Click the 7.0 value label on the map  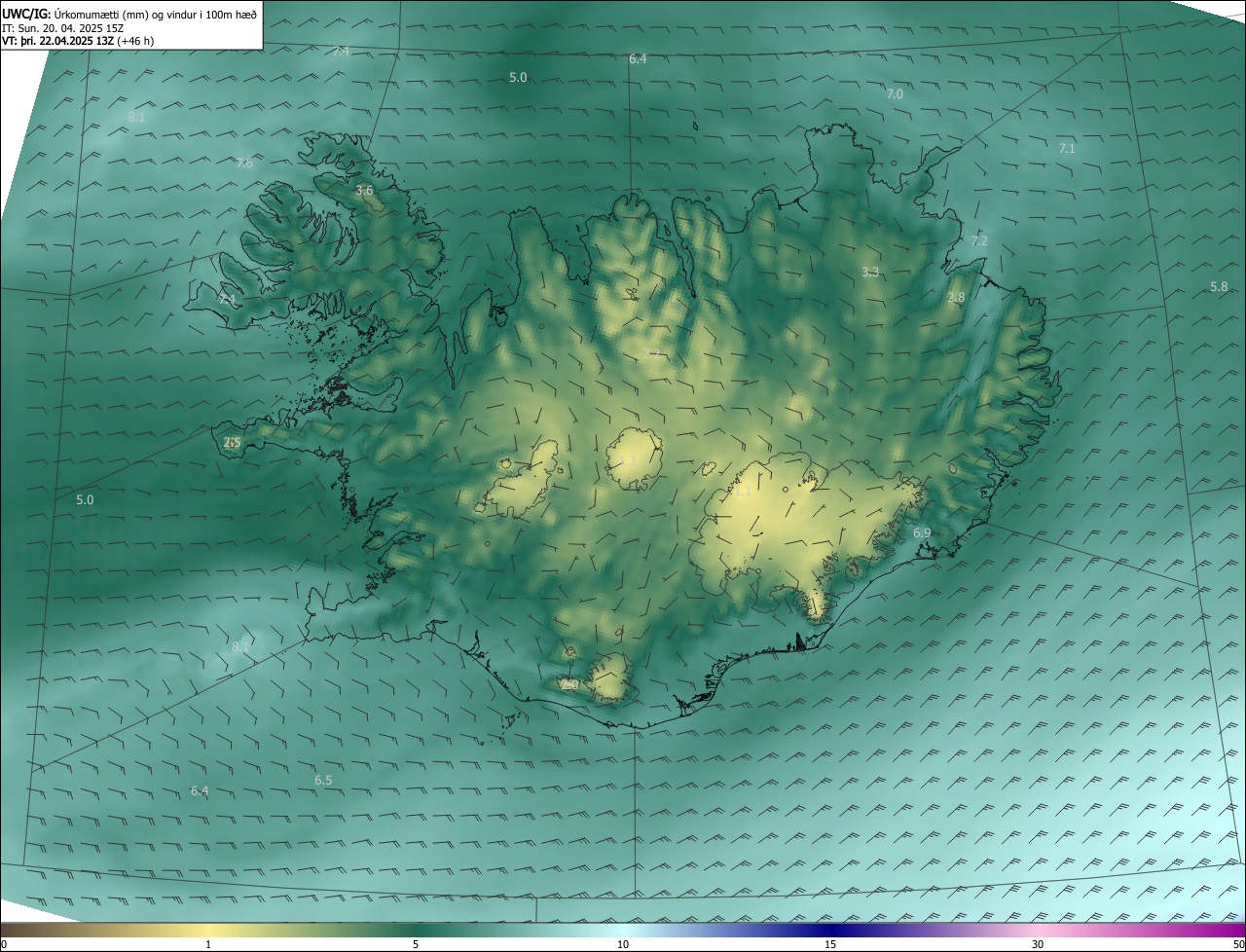point(895,94)
